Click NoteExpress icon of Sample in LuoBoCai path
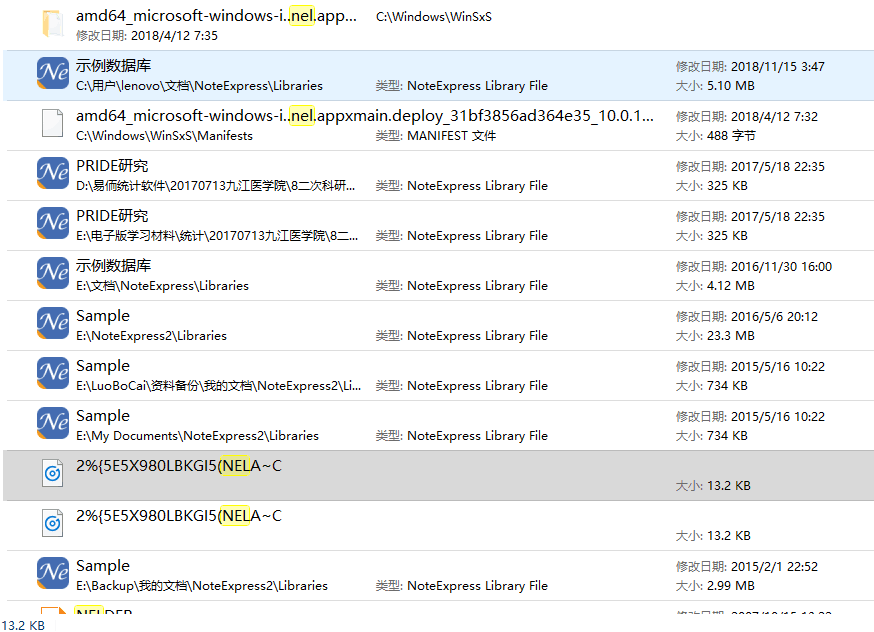Image resolution: width=874 pixels, height=632 pixels. tap(53, 373)
